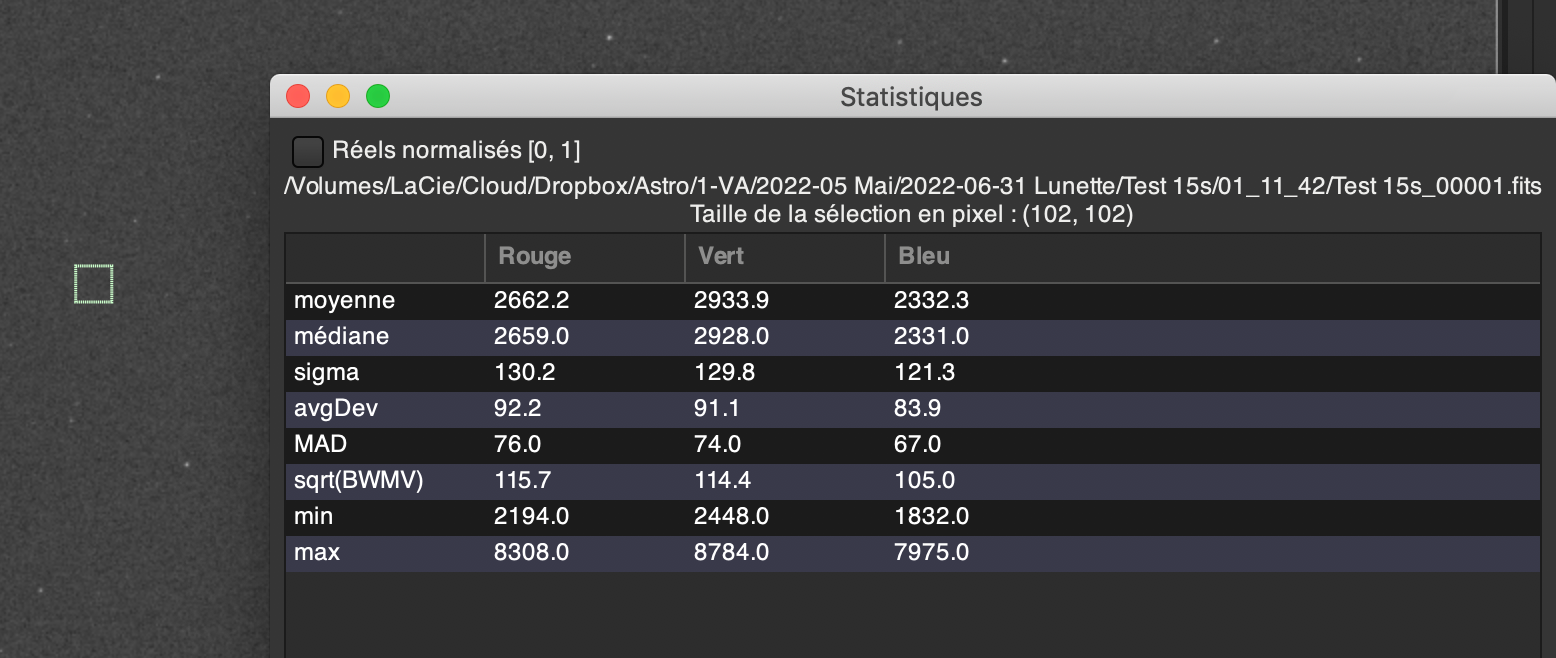Close the Statistiques window
This screenshot has width=1556, height=658.
coord(298,96)
